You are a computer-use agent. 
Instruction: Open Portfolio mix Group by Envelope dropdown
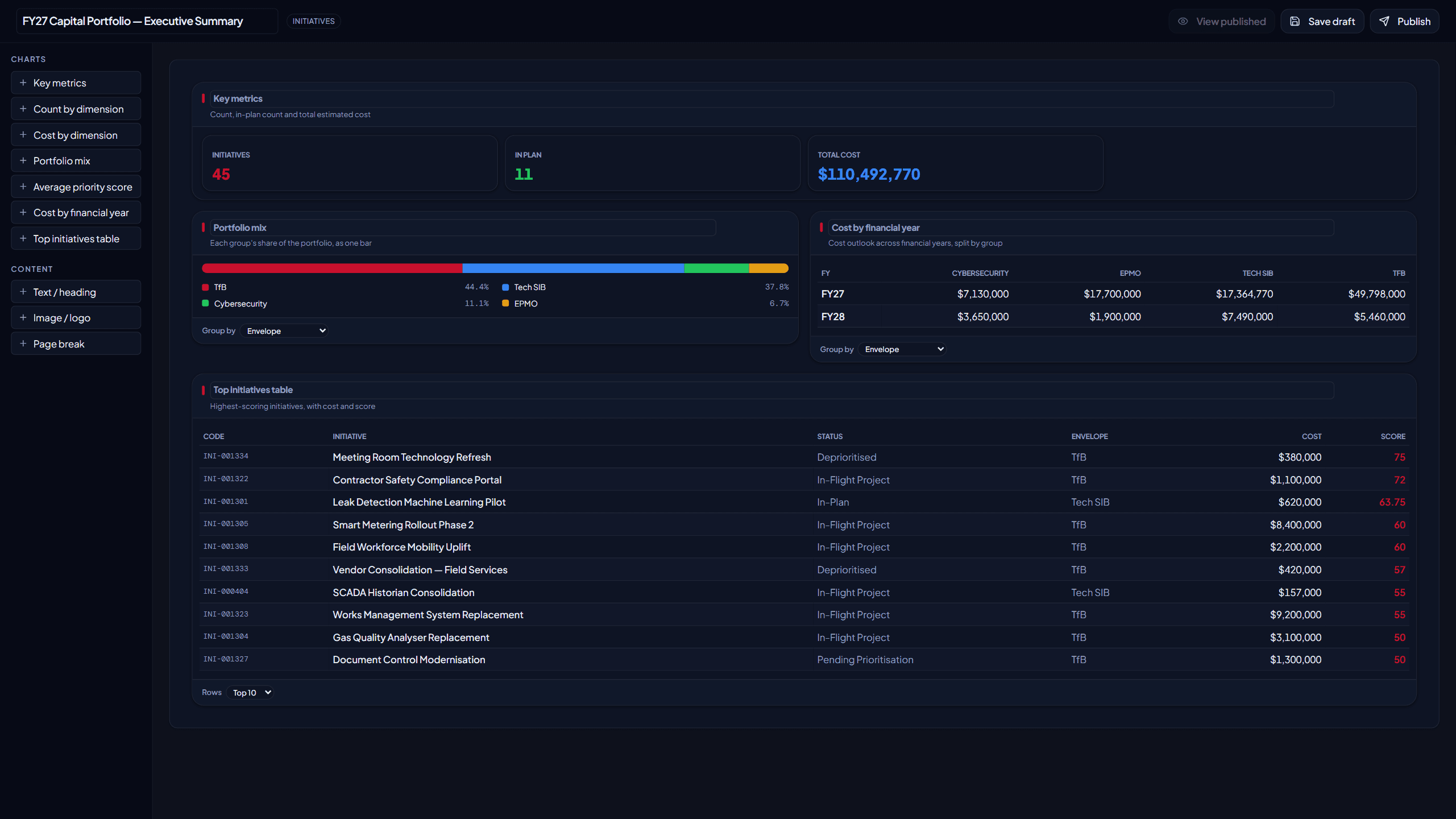click(285, 331)
